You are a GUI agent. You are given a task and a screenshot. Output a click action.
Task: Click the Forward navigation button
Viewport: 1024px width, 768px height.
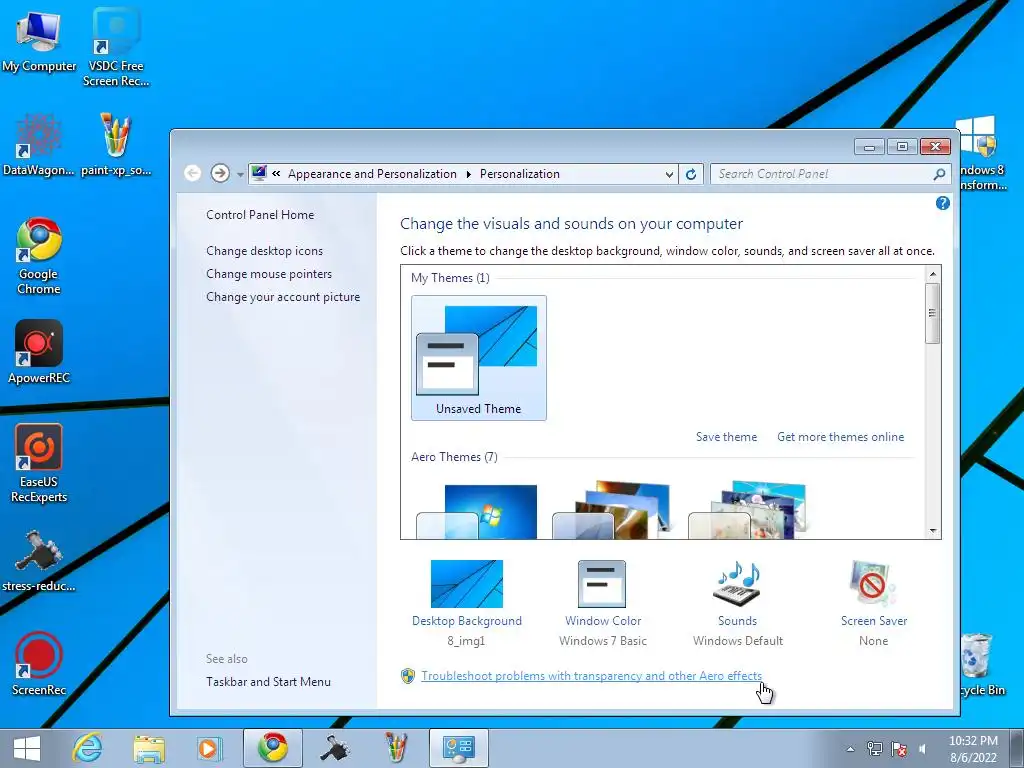[x=220, y=173]
